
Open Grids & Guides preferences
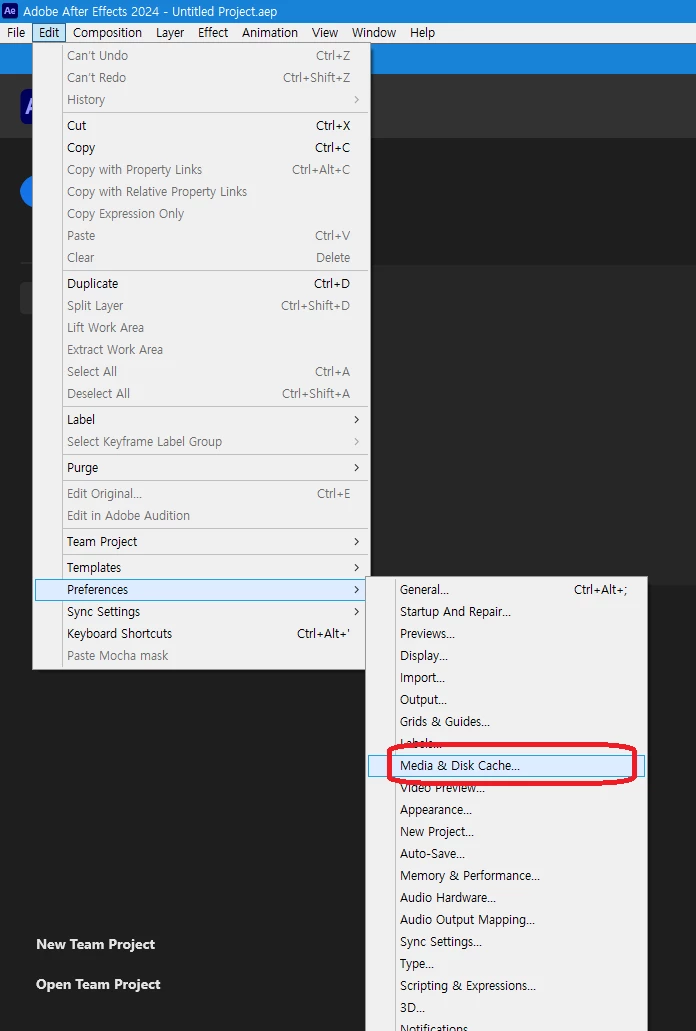[506, 722]
